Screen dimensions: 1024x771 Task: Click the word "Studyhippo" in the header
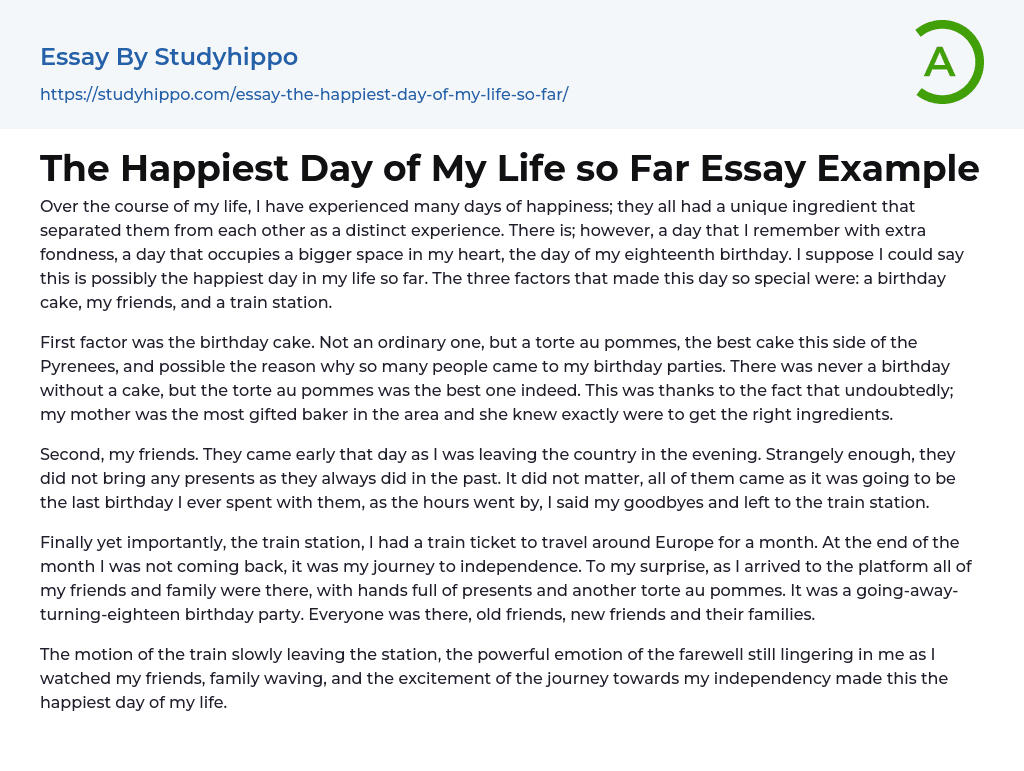(226, 57)
